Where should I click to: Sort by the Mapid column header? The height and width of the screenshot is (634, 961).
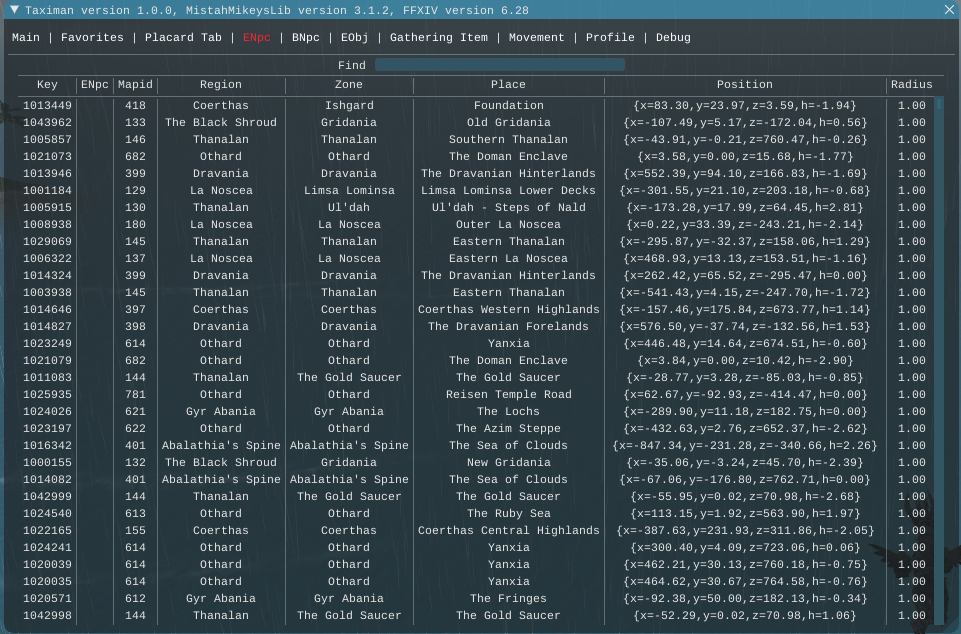pyautogui.click(x=135, y=85)
